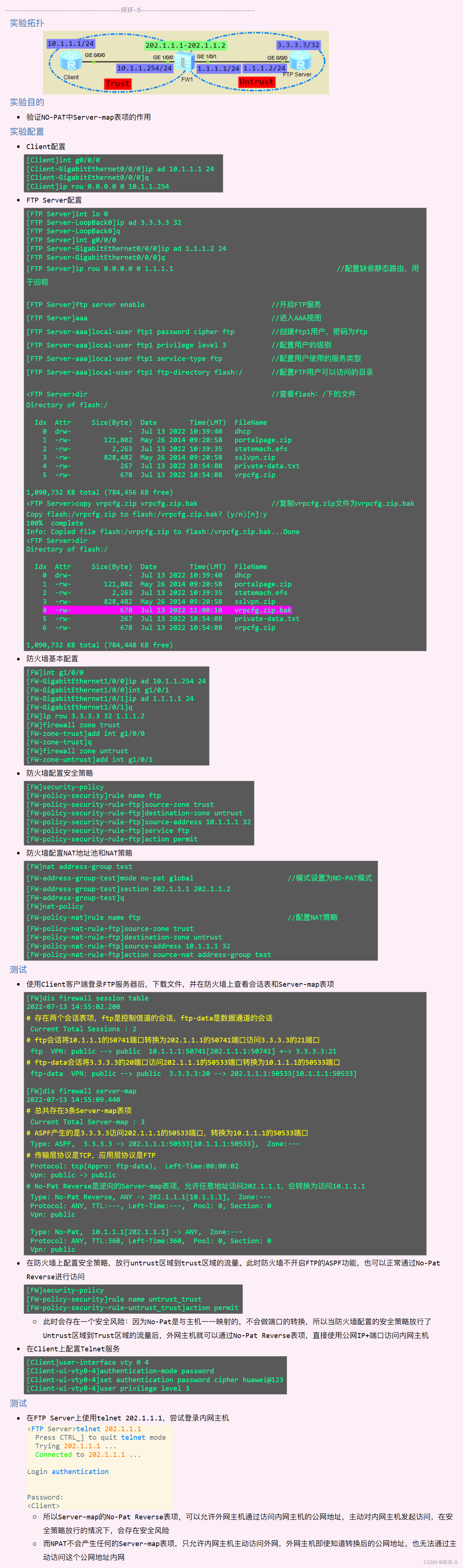
Task: Click the 10.1.1.1/24 address label
Action: tap(71, 43)
